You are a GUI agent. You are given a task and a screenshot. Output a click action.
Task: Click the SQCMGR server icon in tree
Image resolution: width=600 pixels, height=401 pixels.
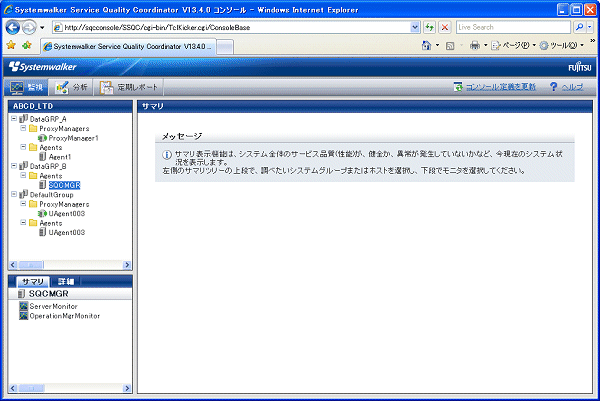click(x=43, y=185)
